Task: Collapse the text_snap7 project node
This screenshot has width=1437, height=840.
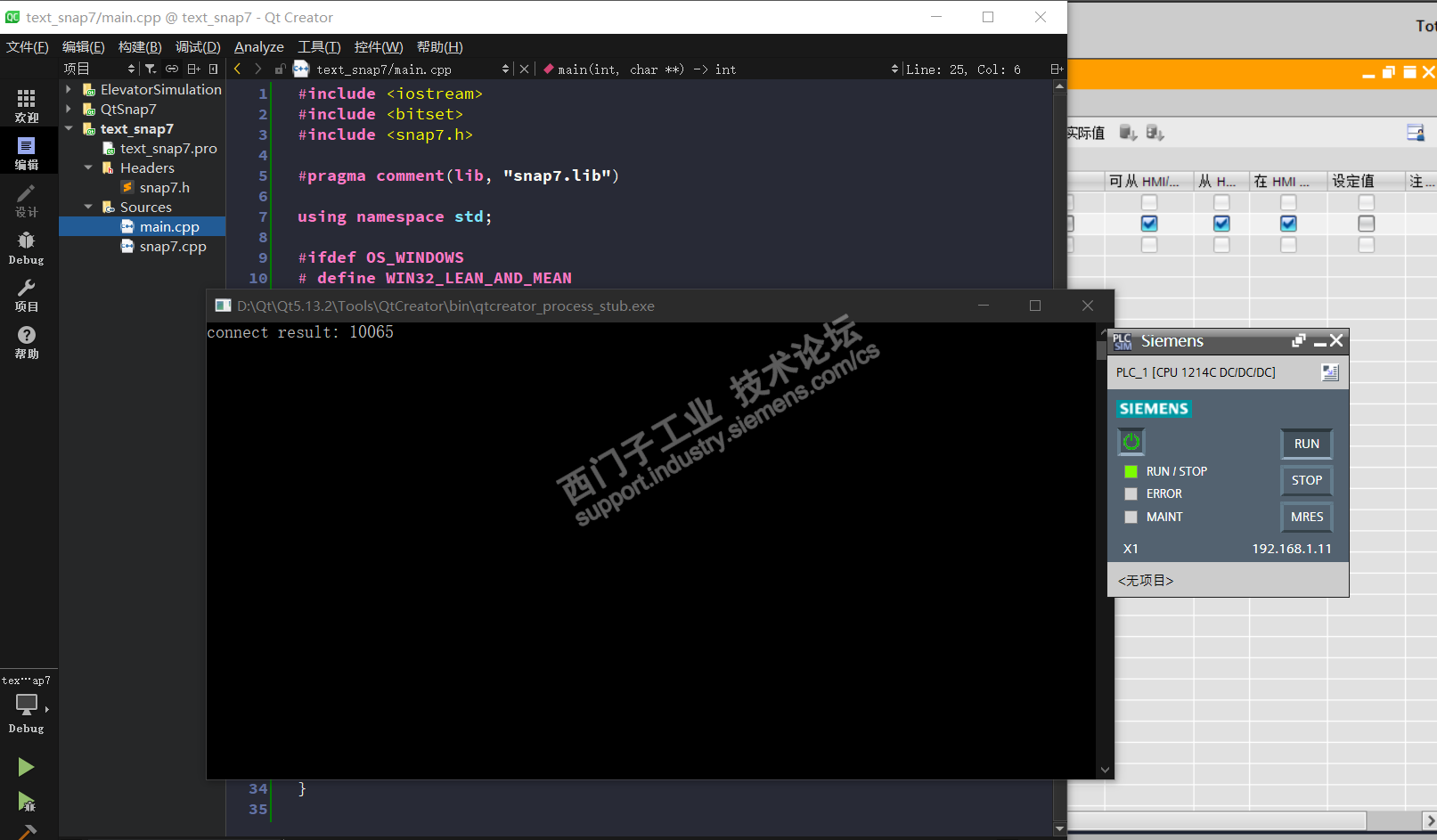Action: point(69,128)
